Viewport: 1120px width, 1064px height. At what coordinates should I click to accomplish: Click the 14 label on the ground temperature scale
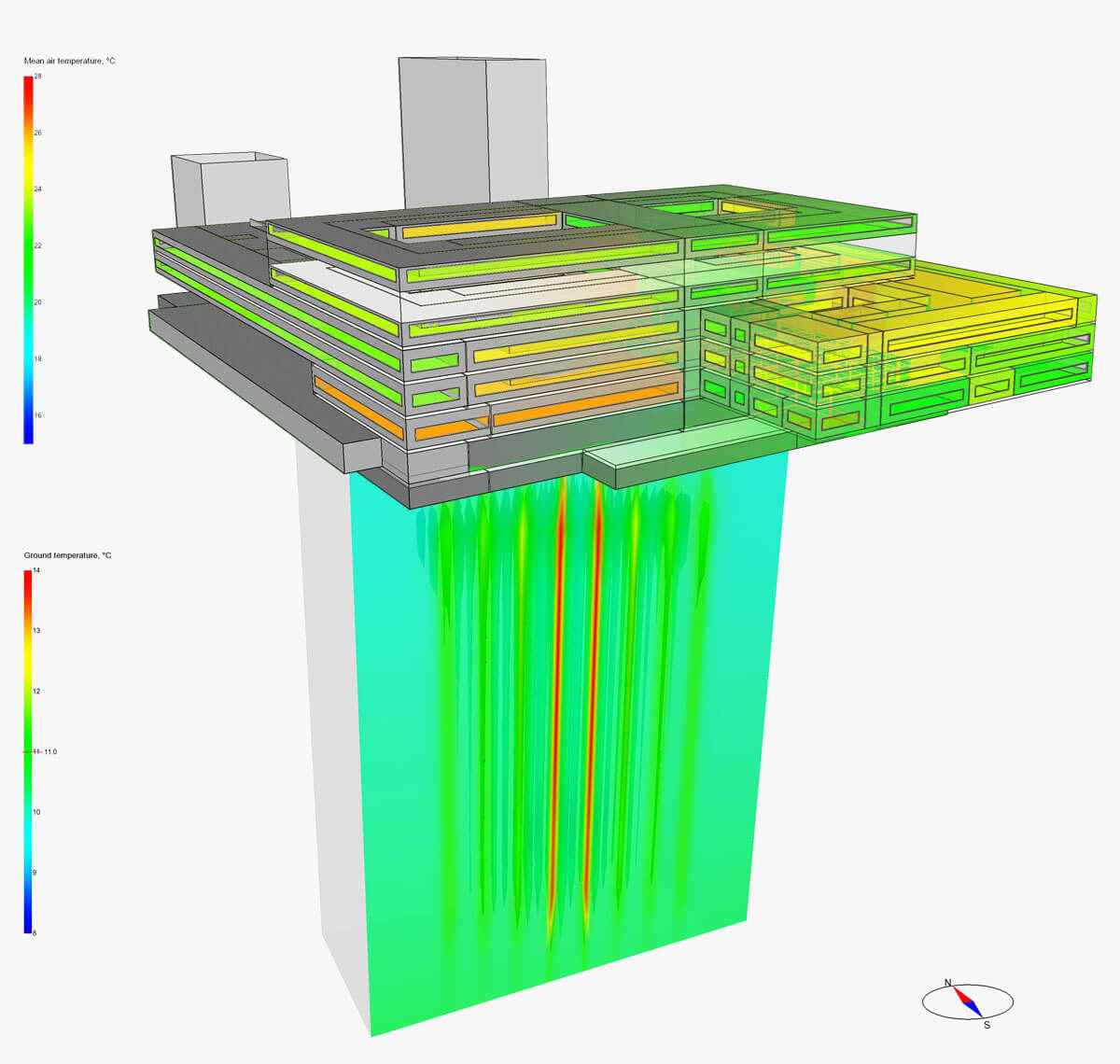pyautogui.click(x=37, y=570)
